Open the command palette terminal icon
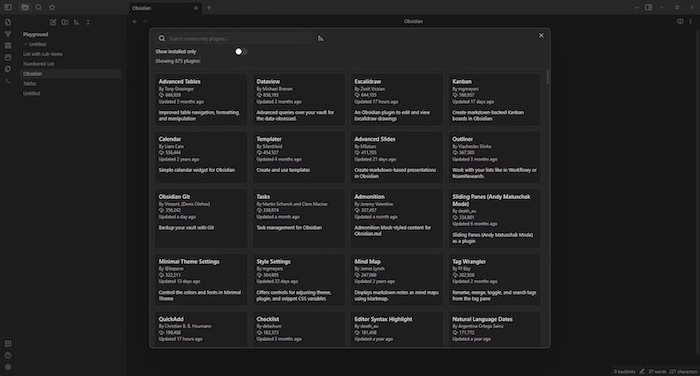 click(8, 81)
